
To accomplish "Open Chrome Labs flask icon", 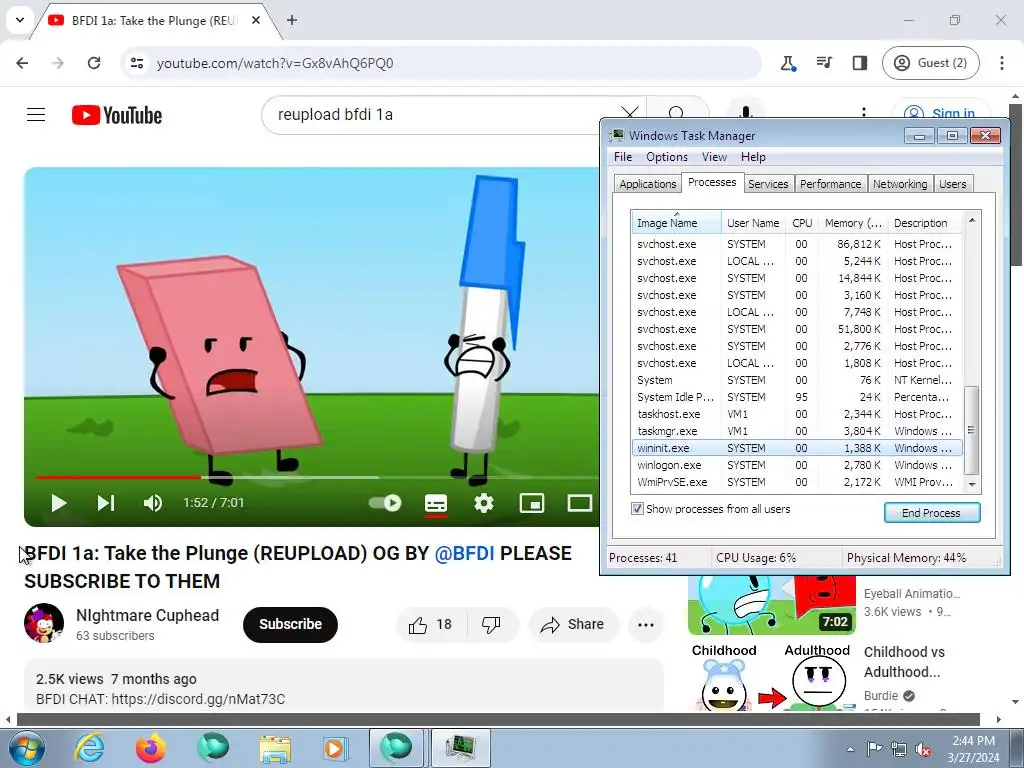I will coord(788,63).
